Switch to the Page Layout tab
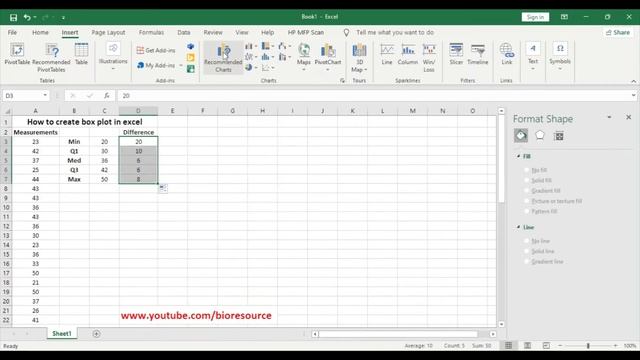Viewport: 640px width, 360px height. 108,32
